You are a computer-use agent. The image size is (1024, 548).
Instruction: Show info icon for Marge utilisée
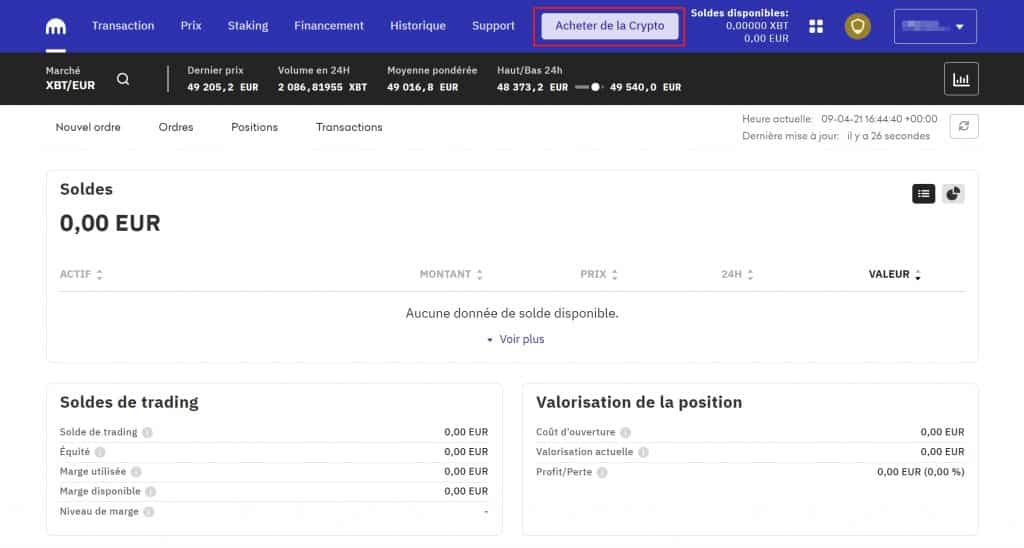[x=136, y=472]
